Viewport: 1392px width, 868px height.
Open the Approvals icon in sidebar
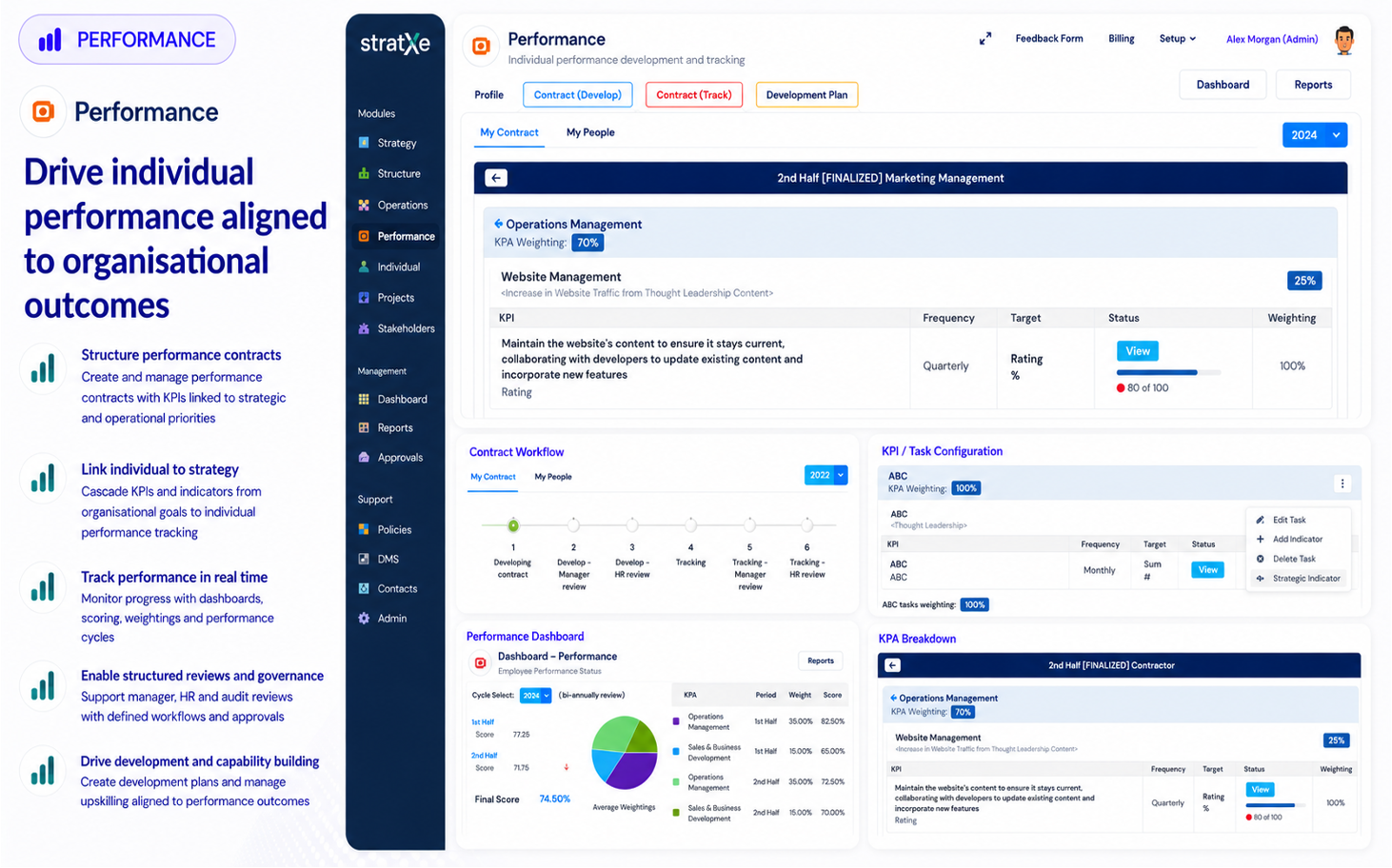coord(364,458)
